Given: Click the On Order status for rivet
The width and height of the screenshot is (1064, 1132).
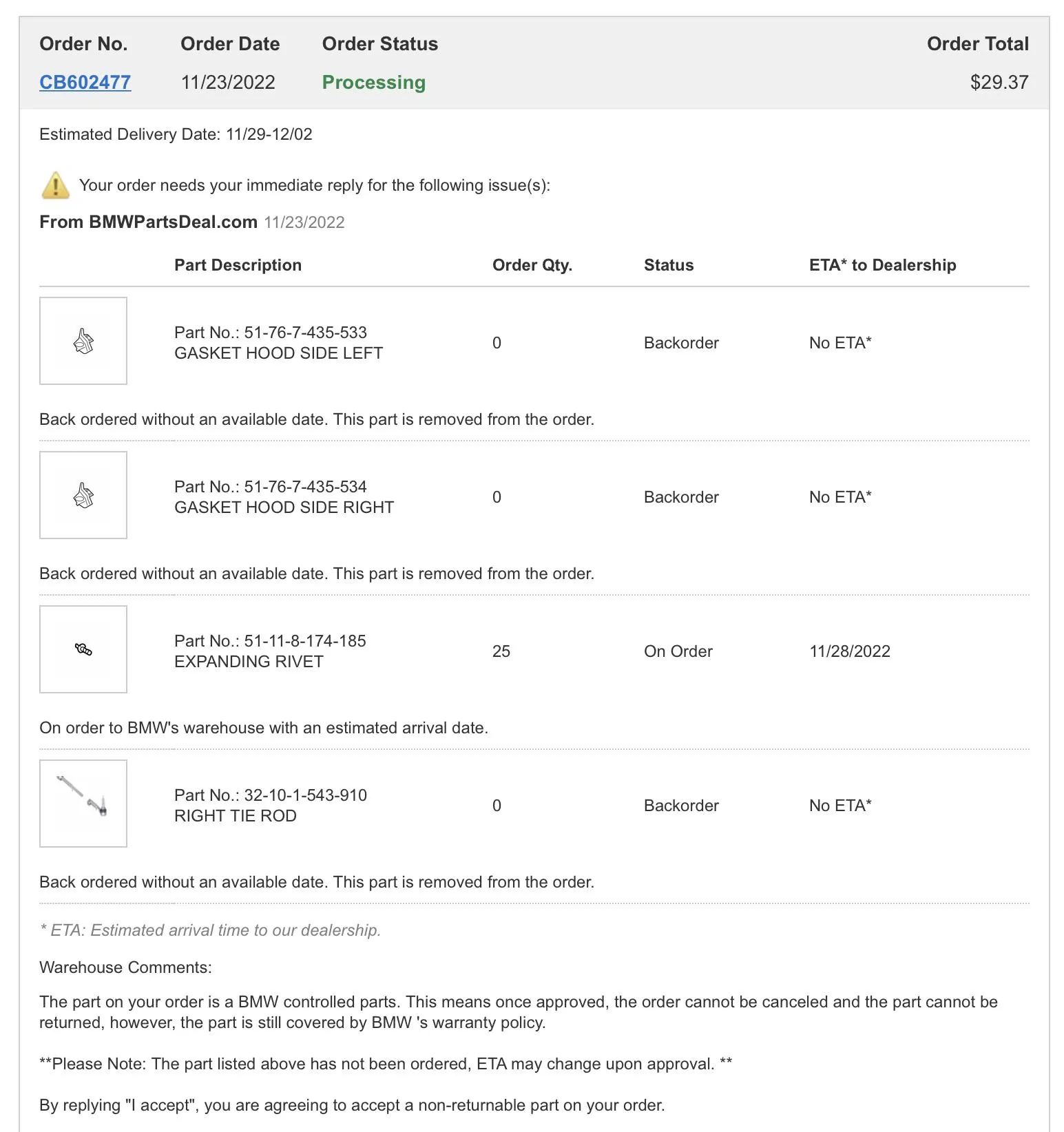Looking at the screenshot, I should click(678, 651).
